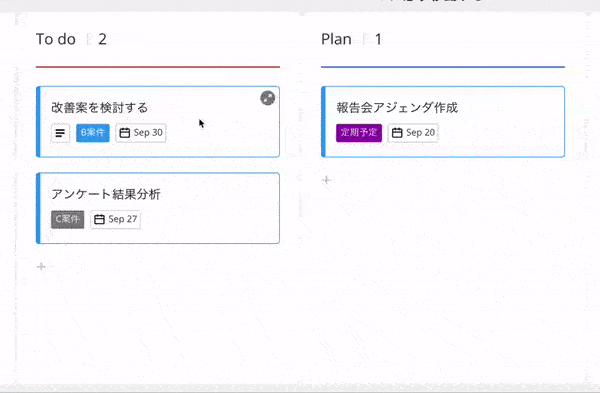Open the 改善案を検討する card title
The height and width of the screenshot is (393, 600).
pyautogui.click(x=99, y=108)
